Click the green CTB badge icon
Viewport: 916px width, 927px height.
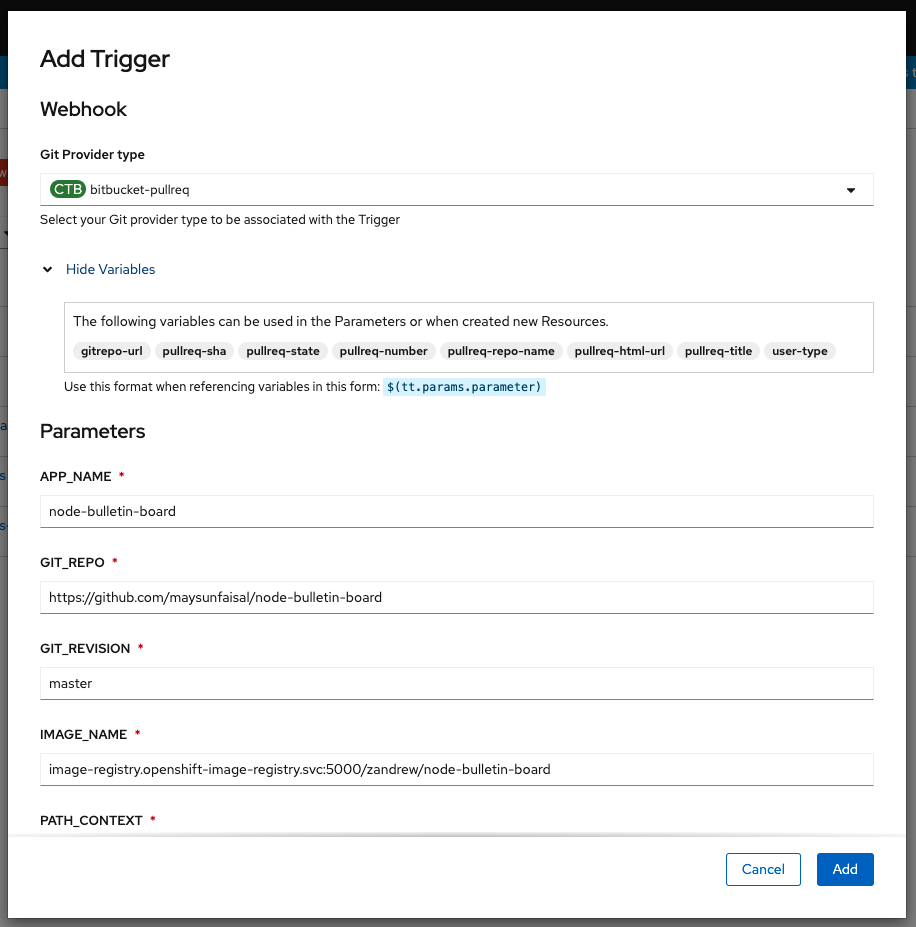[68, 189]
